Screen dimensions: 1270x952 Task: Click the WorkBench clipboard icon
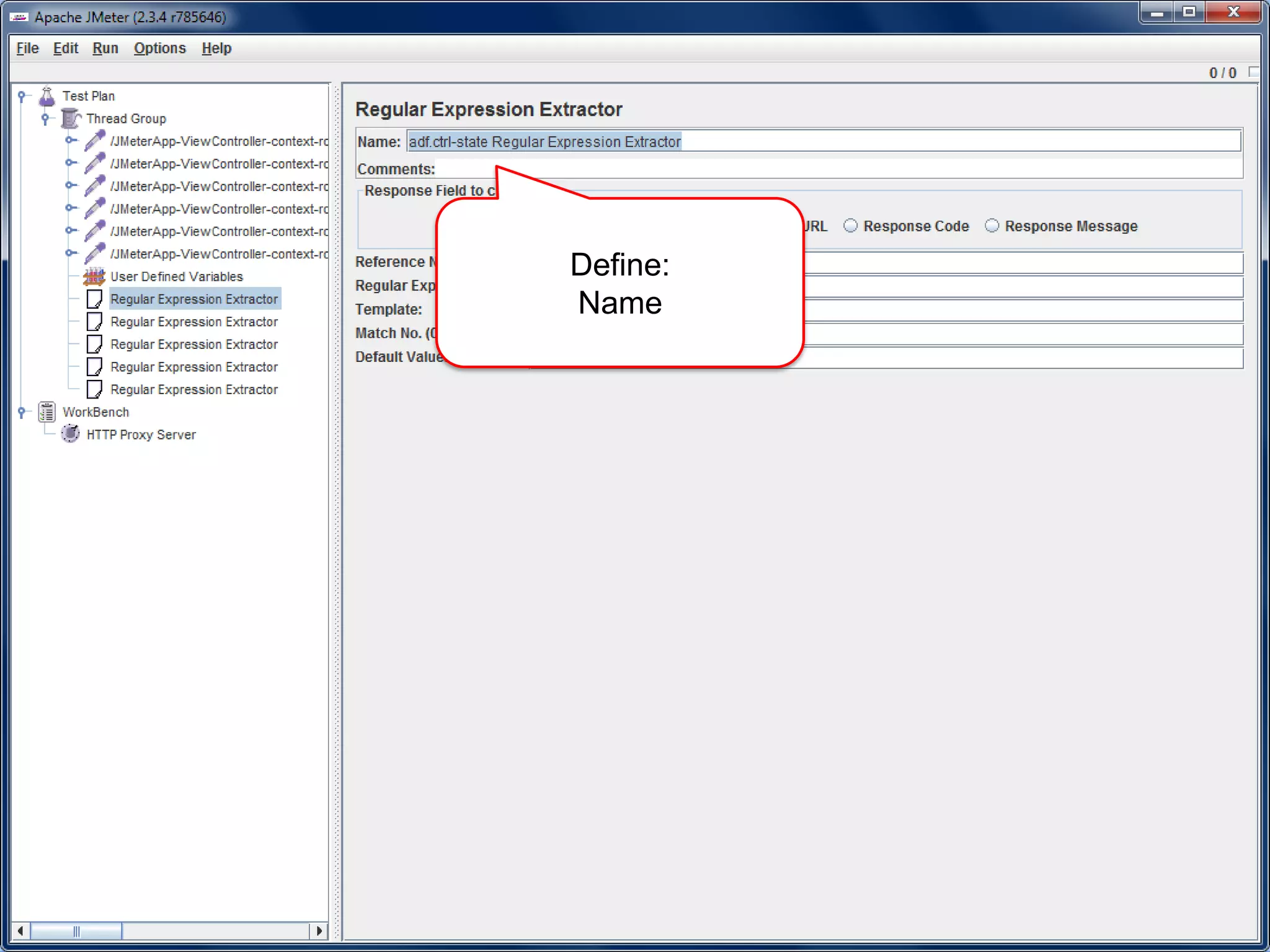point(47,412)
